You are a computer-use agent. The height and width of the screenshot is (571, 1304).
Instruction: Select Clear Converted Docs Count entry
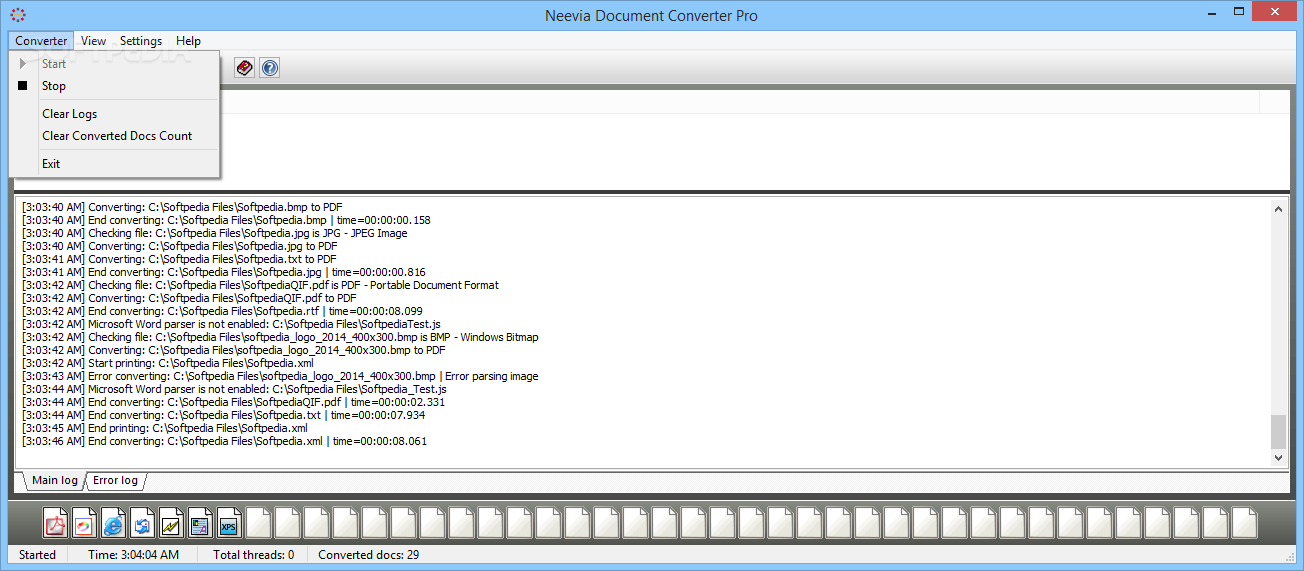tap(114, 136)
